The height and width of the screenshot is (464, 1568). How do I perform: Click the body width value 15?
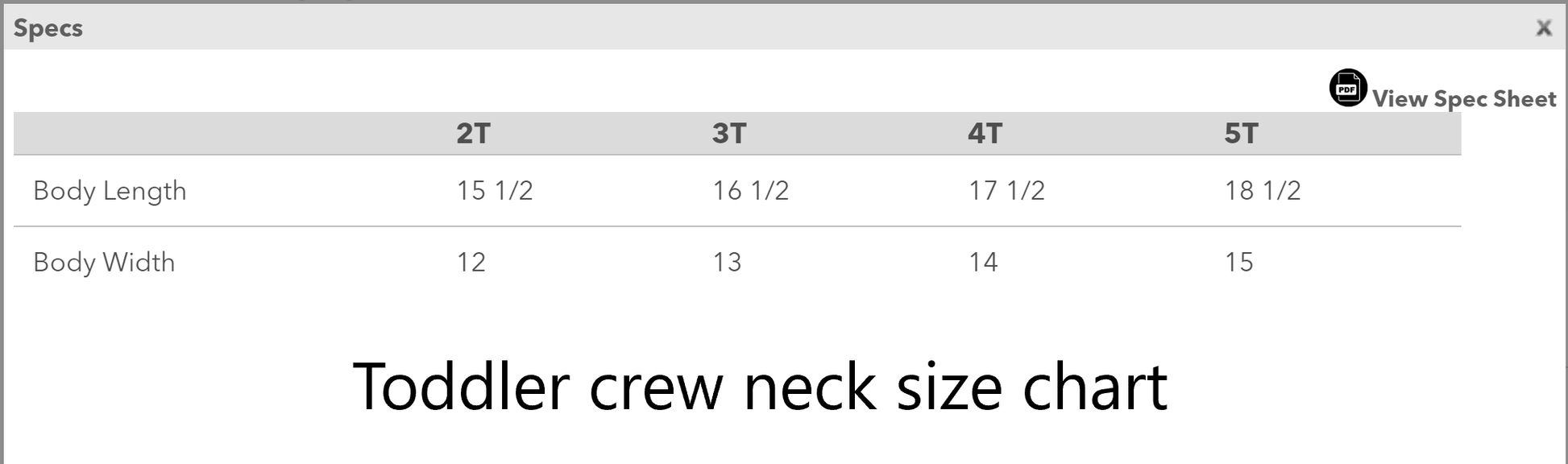1239,263
